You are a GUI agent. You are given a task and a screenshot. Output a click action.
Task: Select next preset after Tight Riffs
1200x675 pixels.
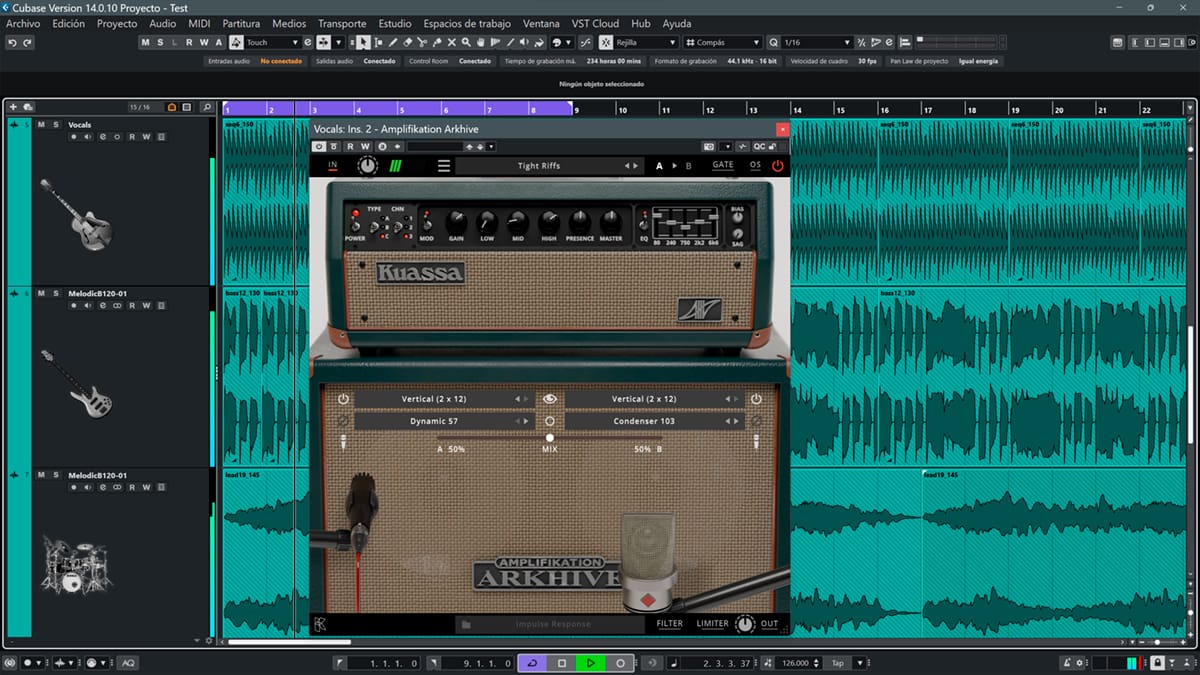636,165
